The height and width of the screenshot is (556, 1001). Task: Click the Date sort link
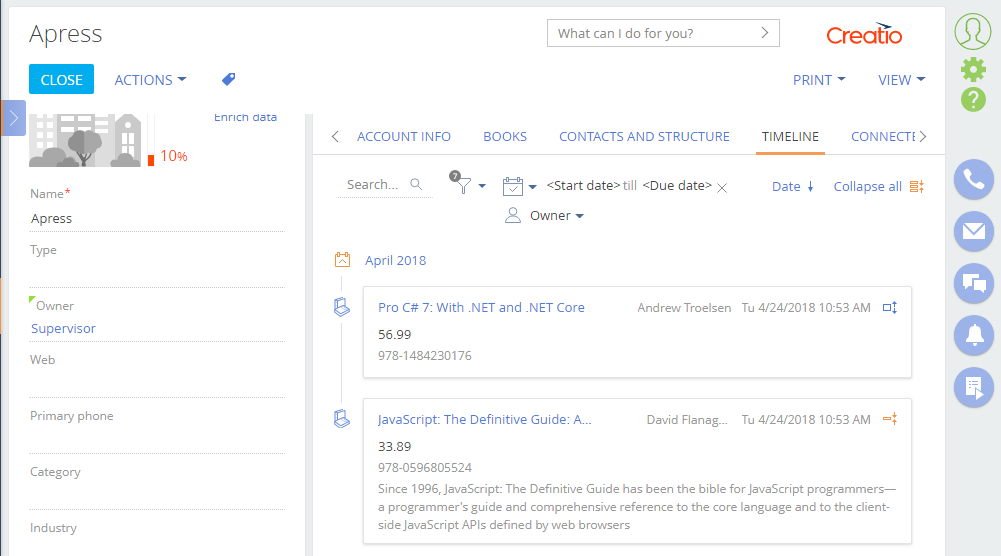pyautogui.click(x=786, y=186)
